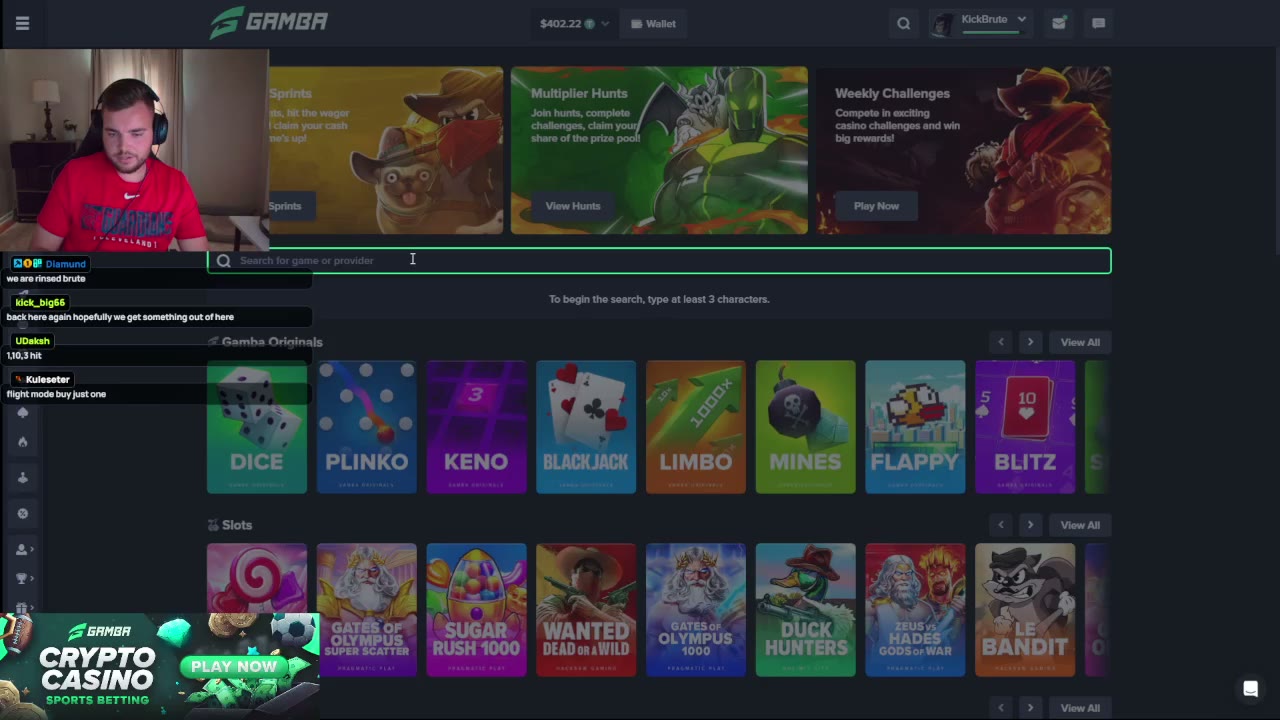Go to previous Slots games
The image size is (1280, 720).
(1001, 525)
